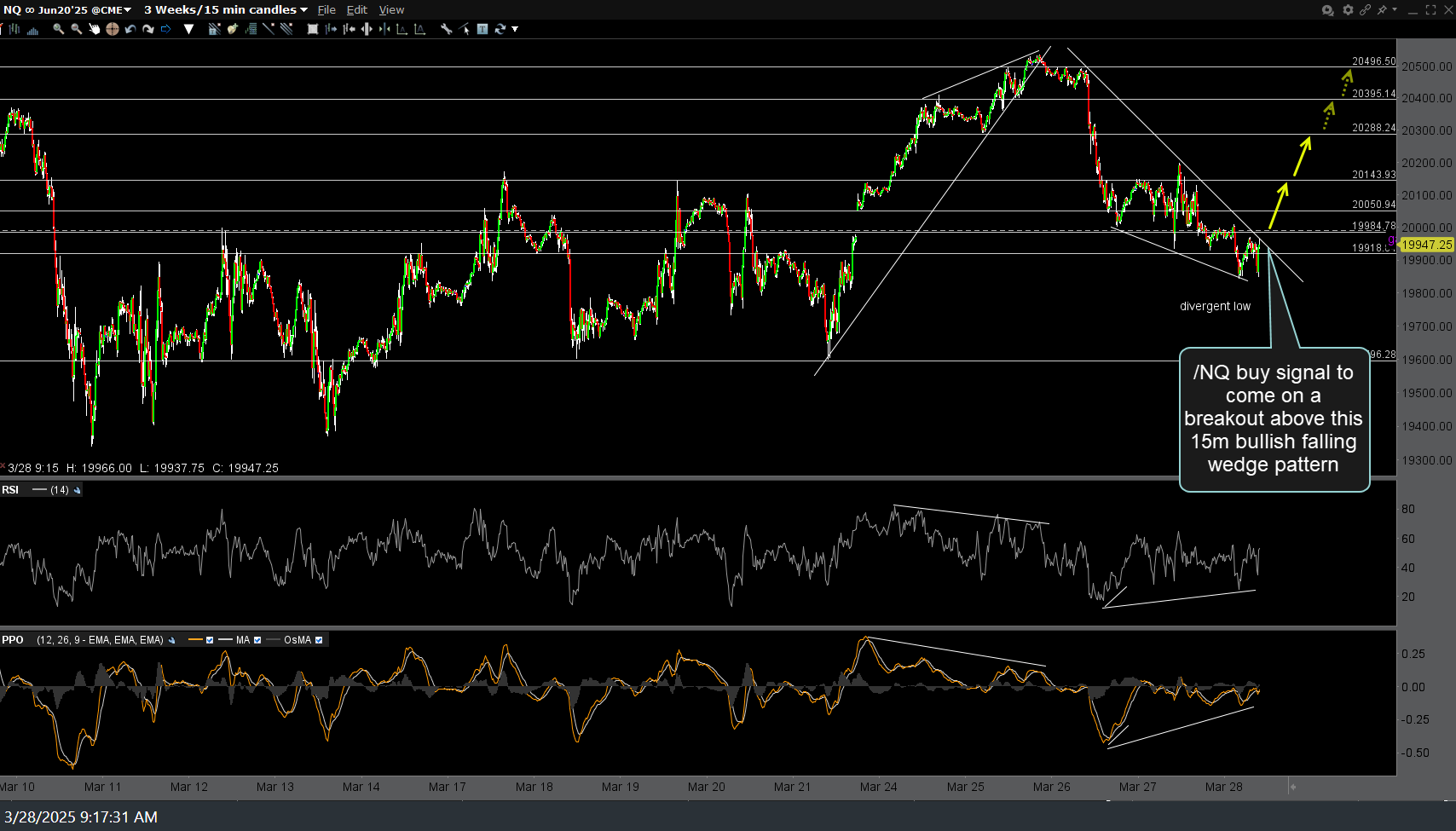
Task: Click the refresh chart icon on the toolbar
Action: click(x=500, y=28)
